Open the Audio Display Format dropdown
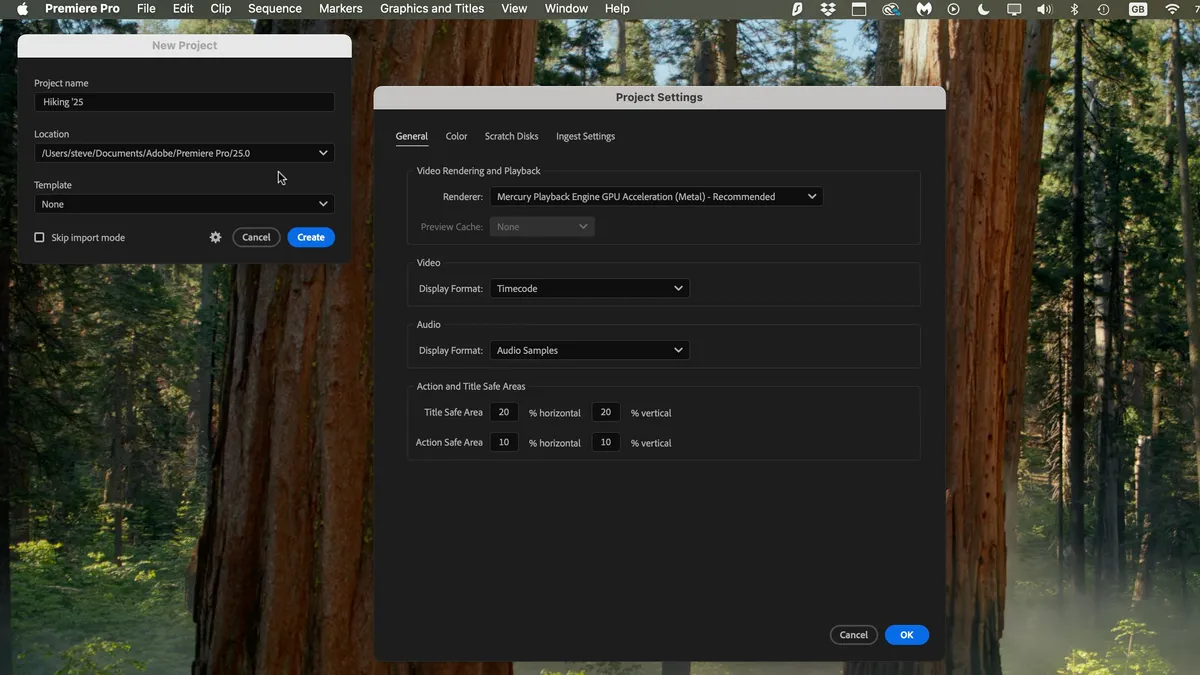1200x675 pixels. coord(589,350)
